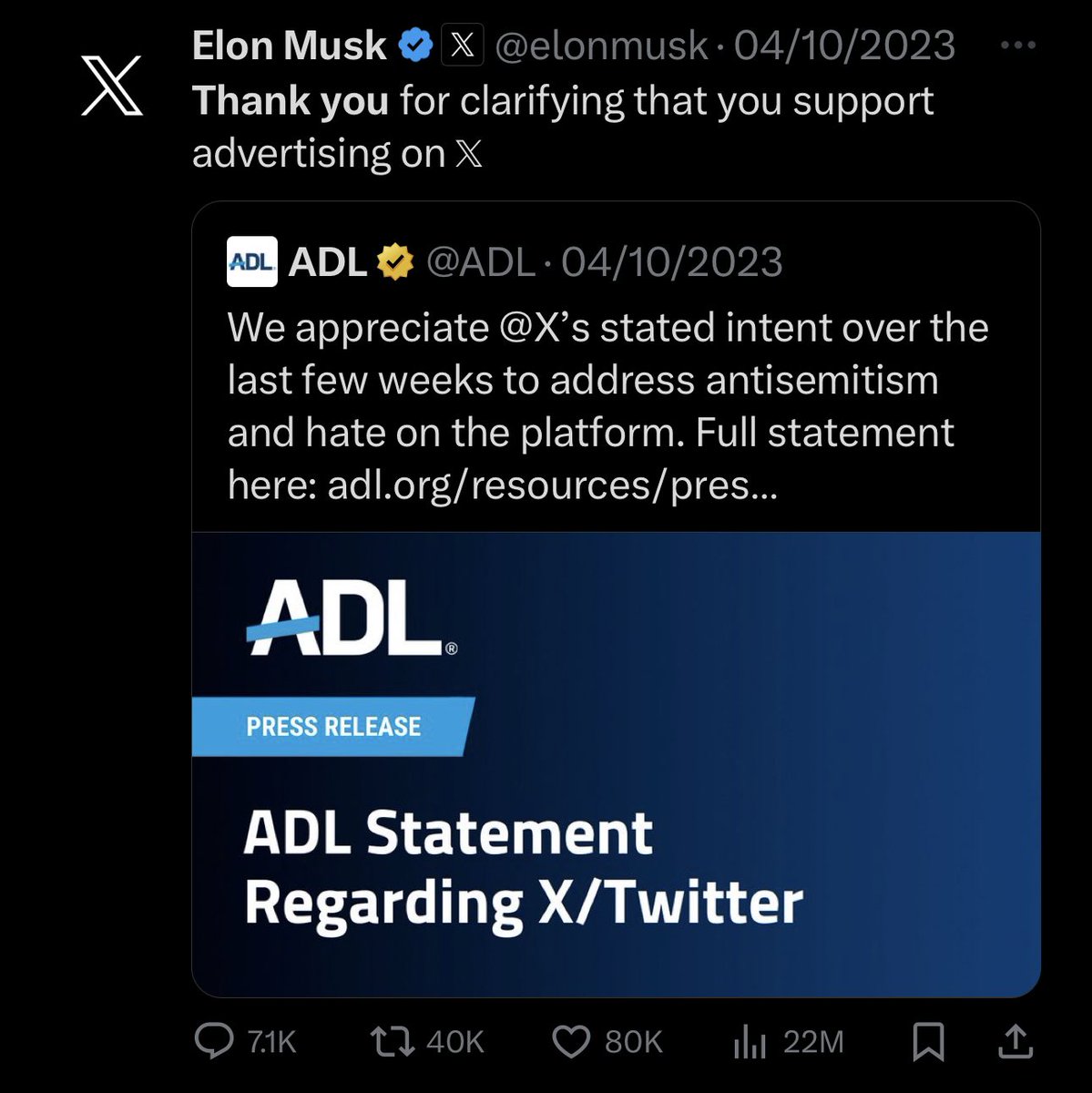Repost this post using retweet icon
The width and height of the screenshot is (1092, 1093).
tap(393, 1041)
